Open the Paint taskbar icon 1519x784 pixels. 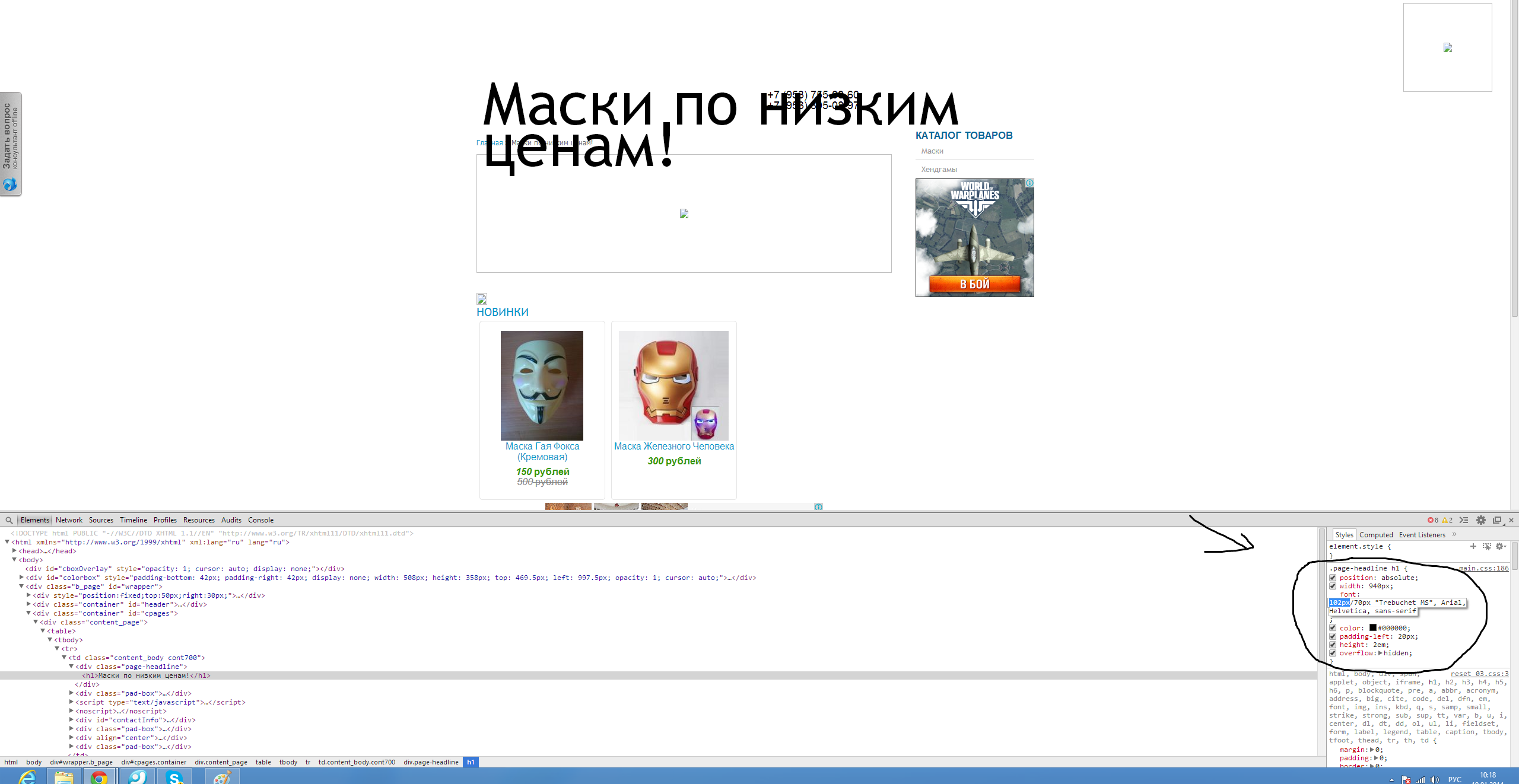(x=222, y=776)
